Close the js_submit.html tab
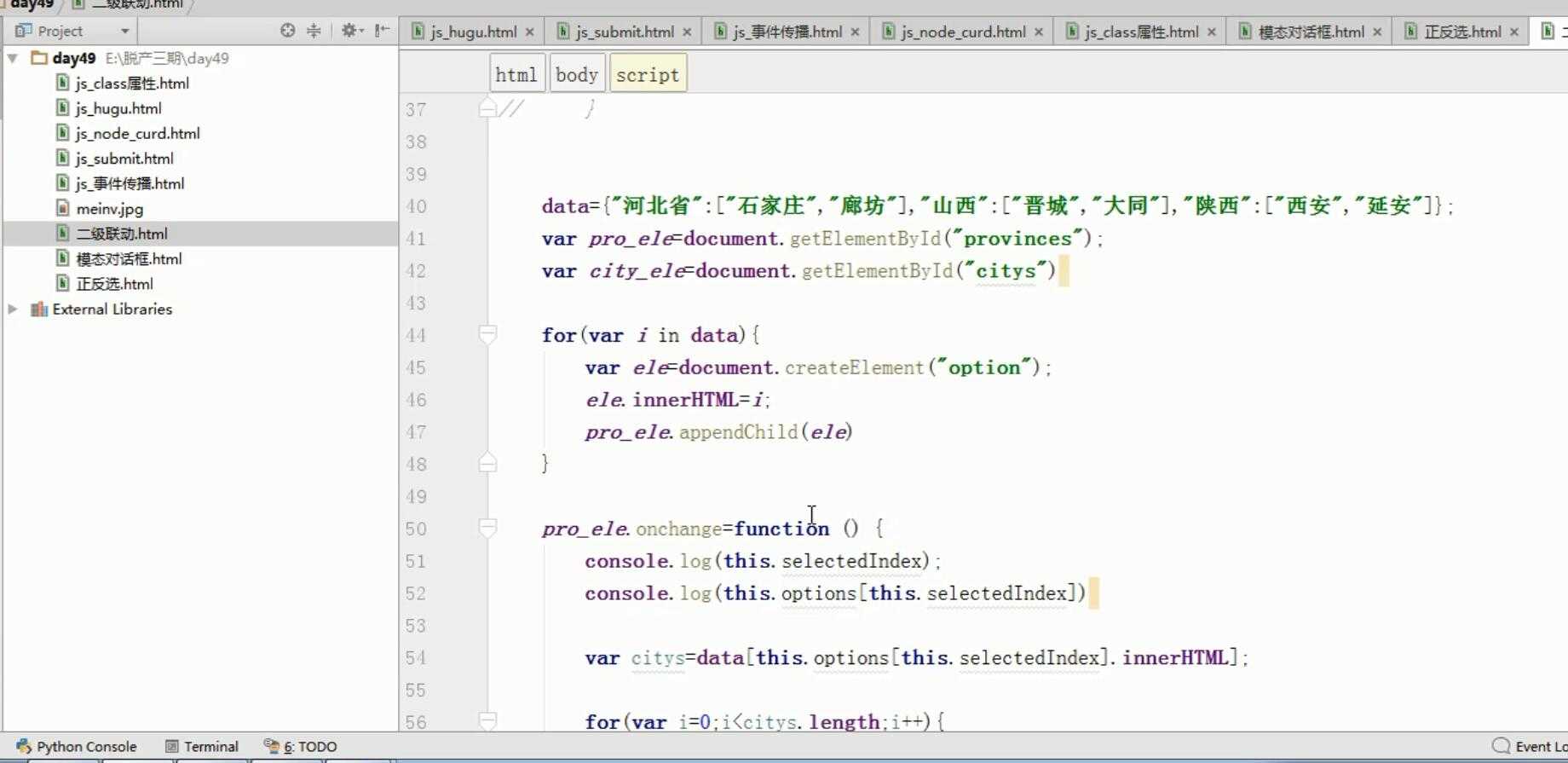Image resolution: width=1568 pixels, height=763 pixels. click(x=687, y=32)
